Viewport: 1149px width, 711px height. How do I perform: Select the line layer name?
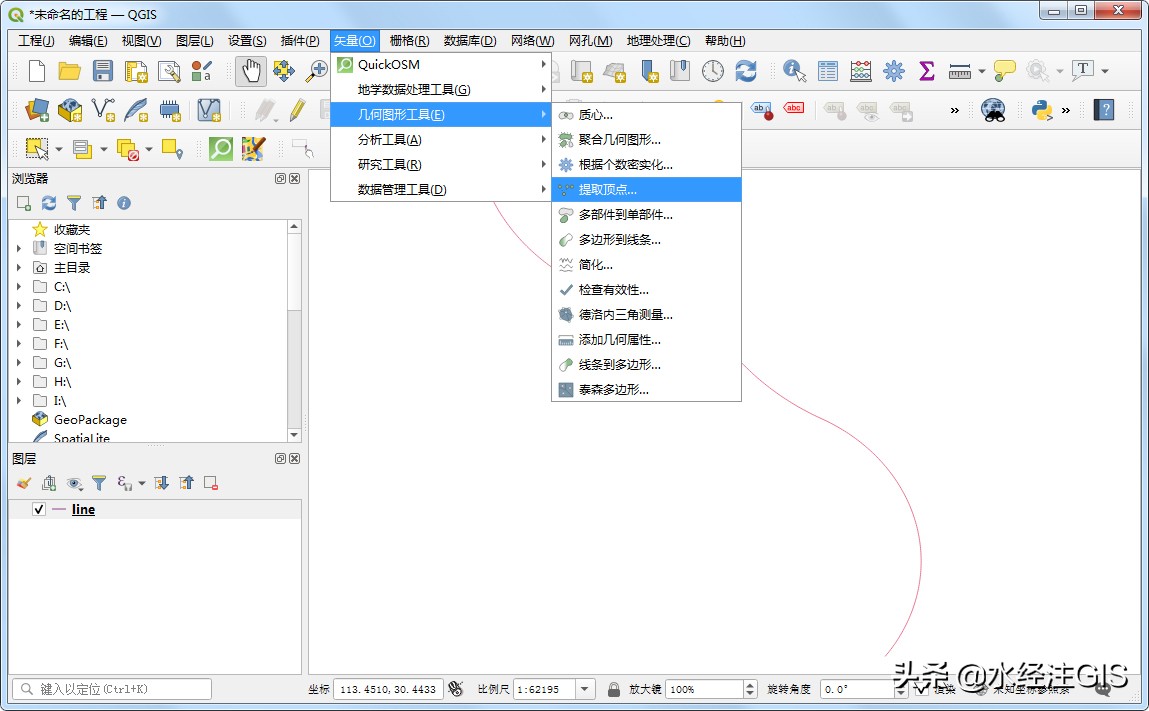(x=83, y=509)
